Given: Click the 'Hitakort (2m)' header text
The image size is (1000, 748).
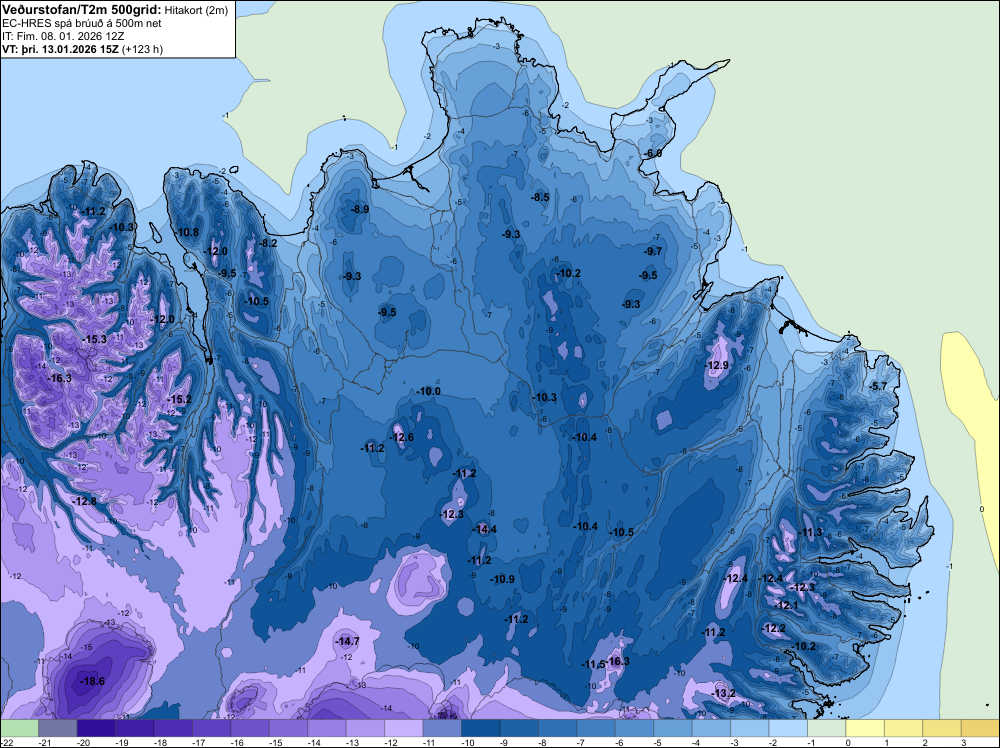Looking at the screenshot, I should [x=196, y=10].
